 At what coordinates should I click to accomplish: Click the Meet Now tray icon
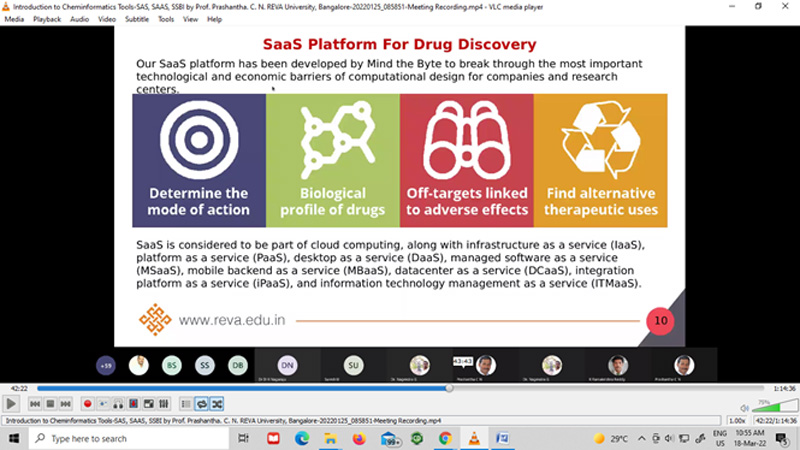pos(656,439)
